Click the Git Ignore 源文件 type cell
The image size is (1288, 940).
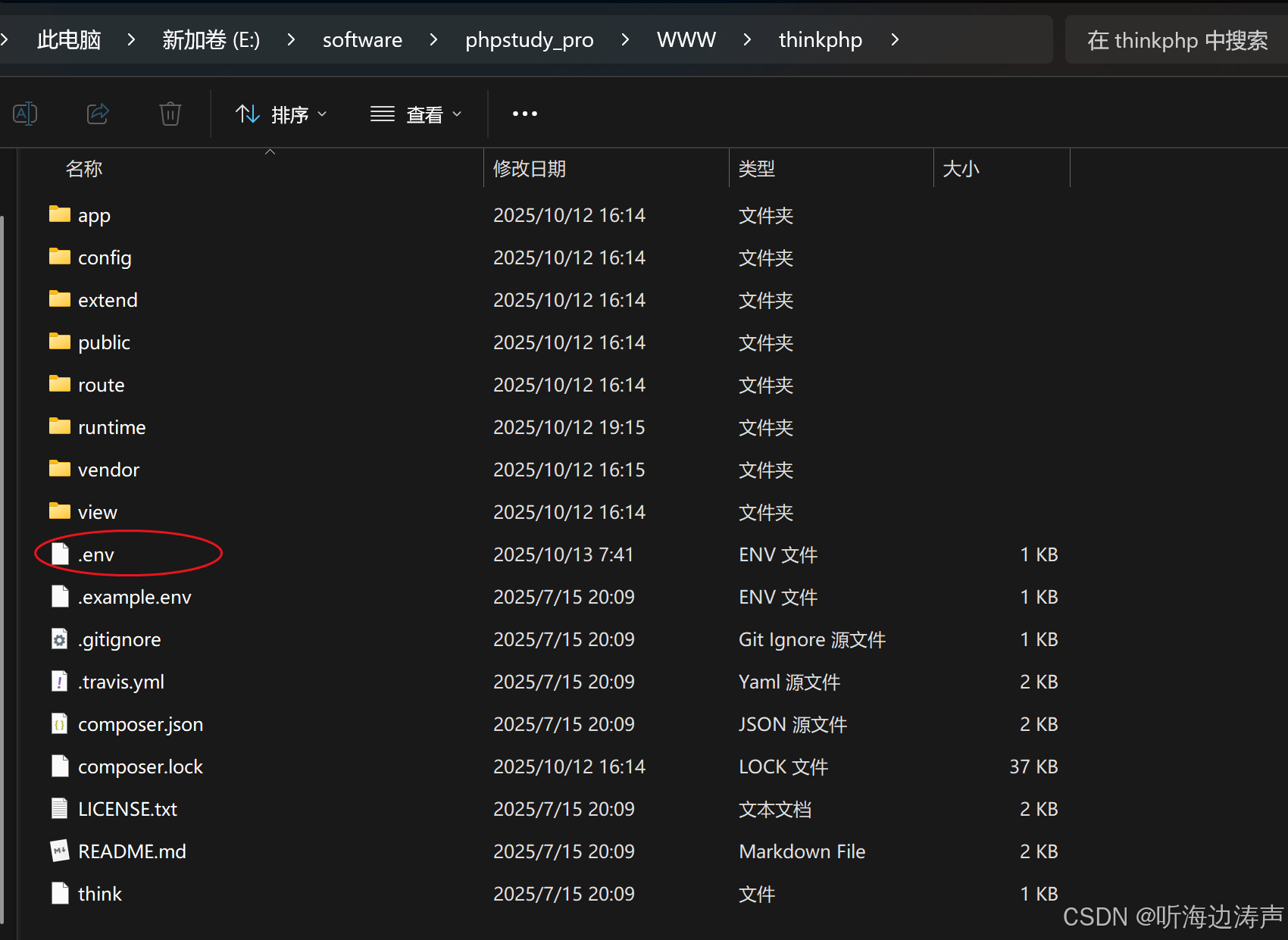(812, 639)
